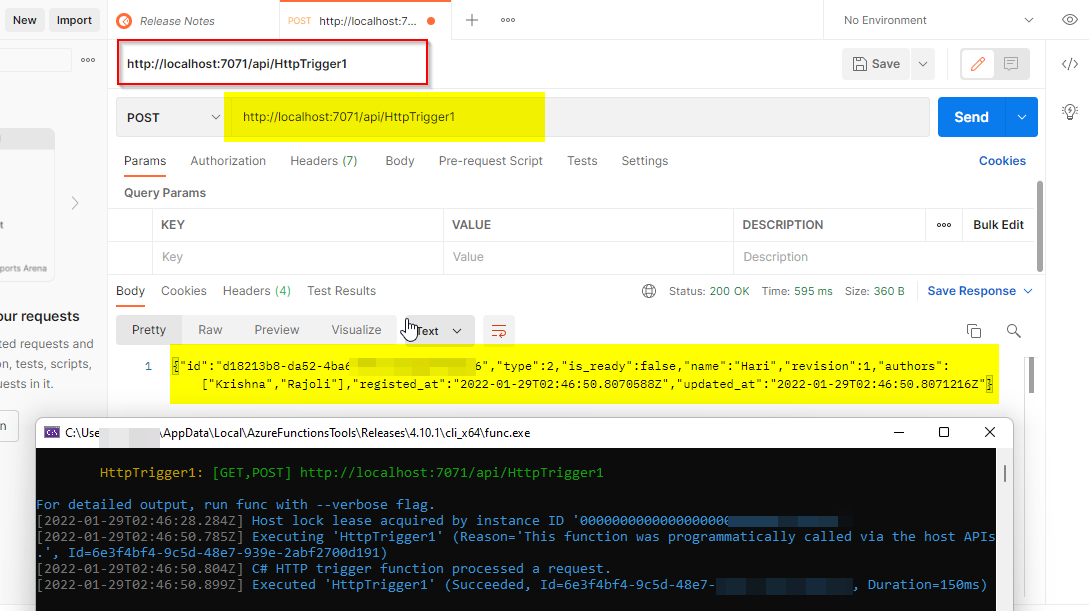Expand the sidebar right chevron

[x=75, y=203]
